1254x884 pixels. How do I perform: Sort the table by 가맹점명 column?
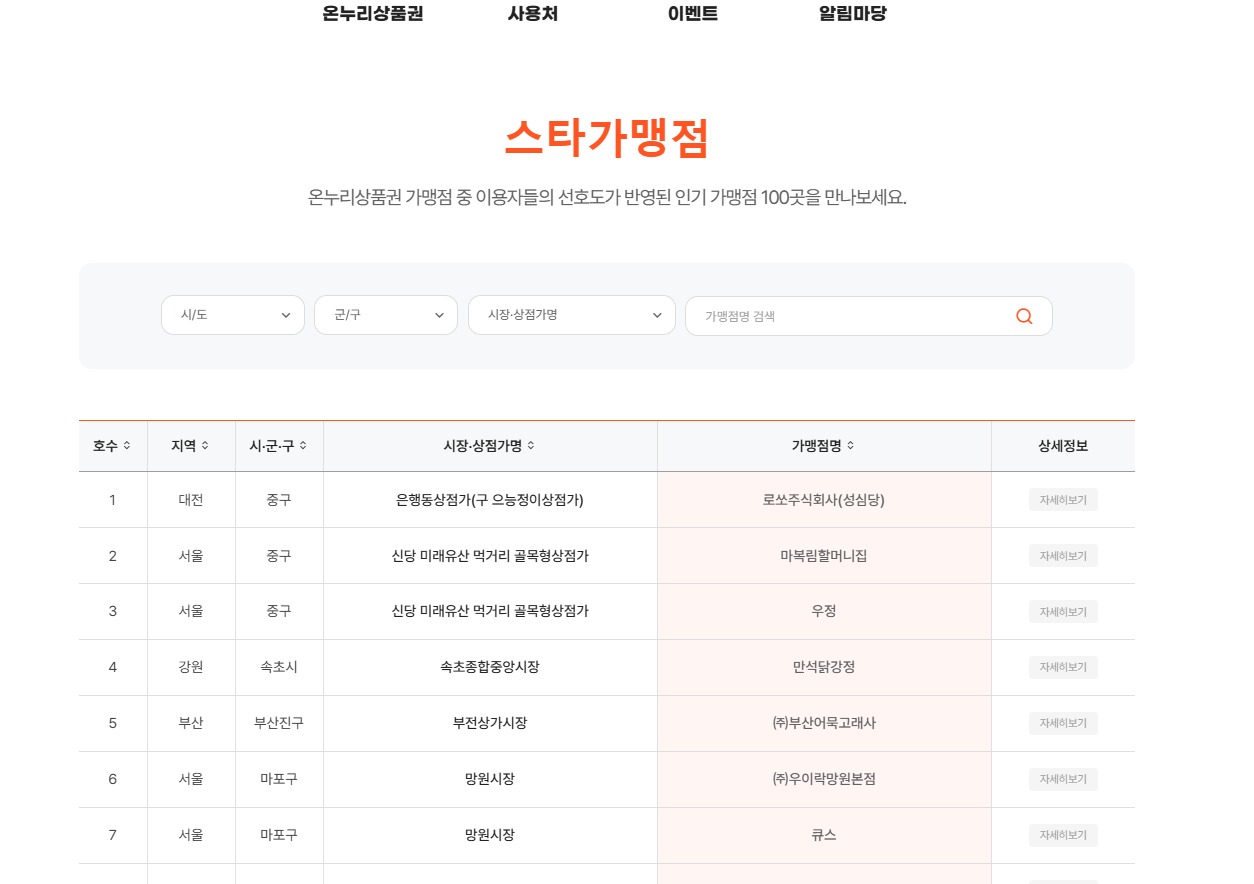(823, 446)
